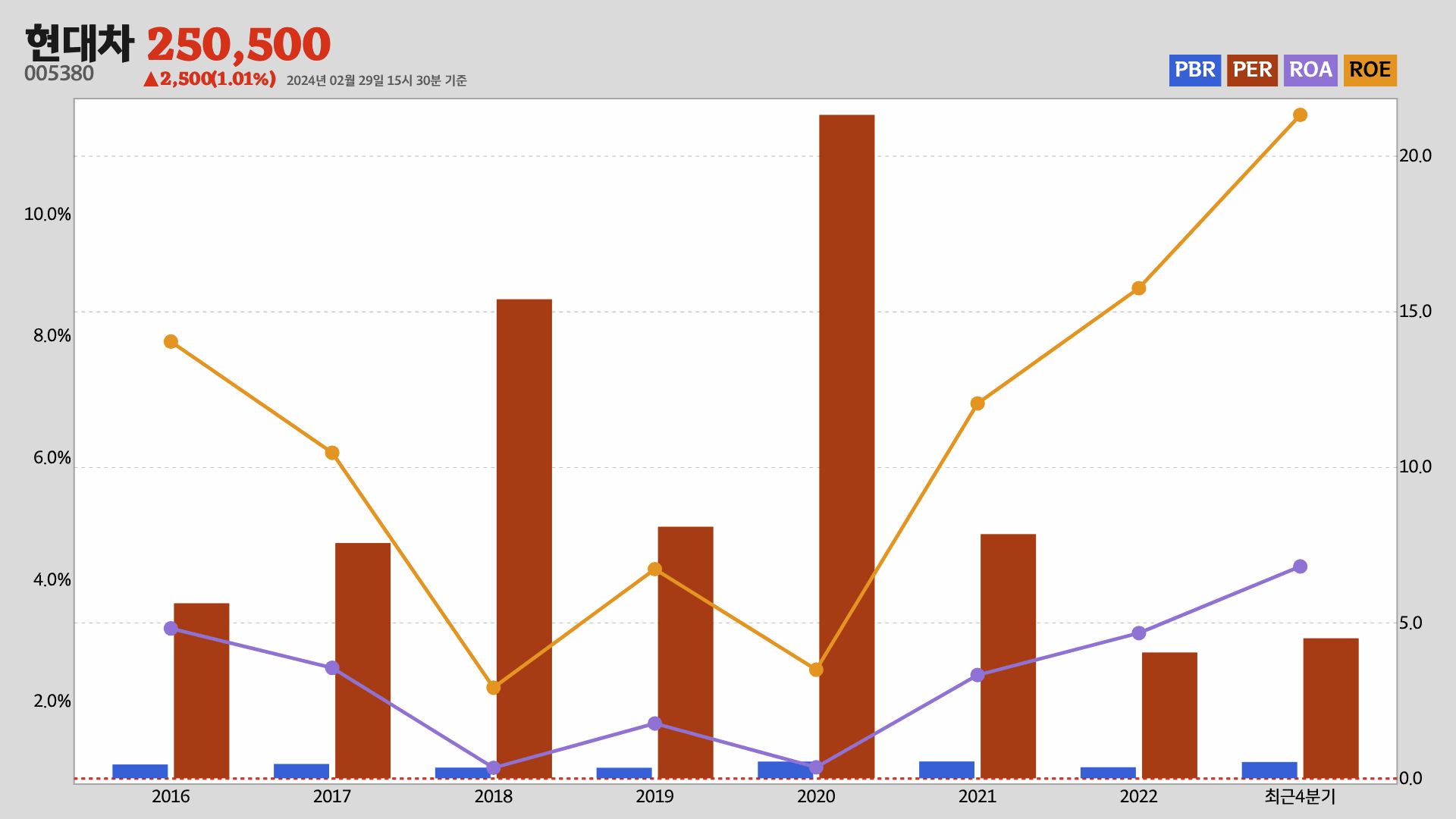The image size is (1456, 819).
Task: Select the 2020 PER bar
Action: tap(846, 447)
